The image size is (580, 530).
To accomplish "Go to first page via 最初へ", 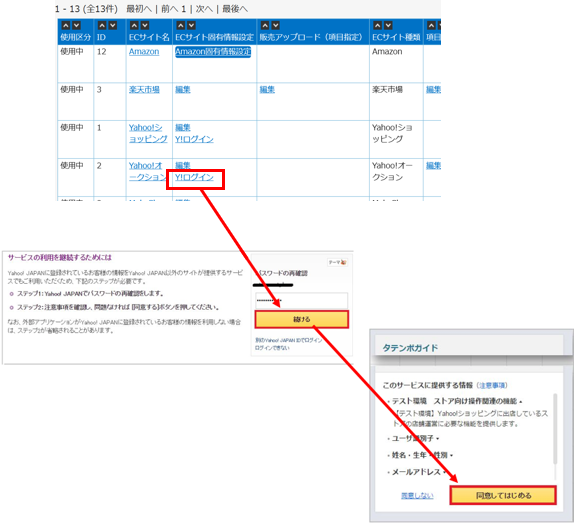I will [139, 9].
